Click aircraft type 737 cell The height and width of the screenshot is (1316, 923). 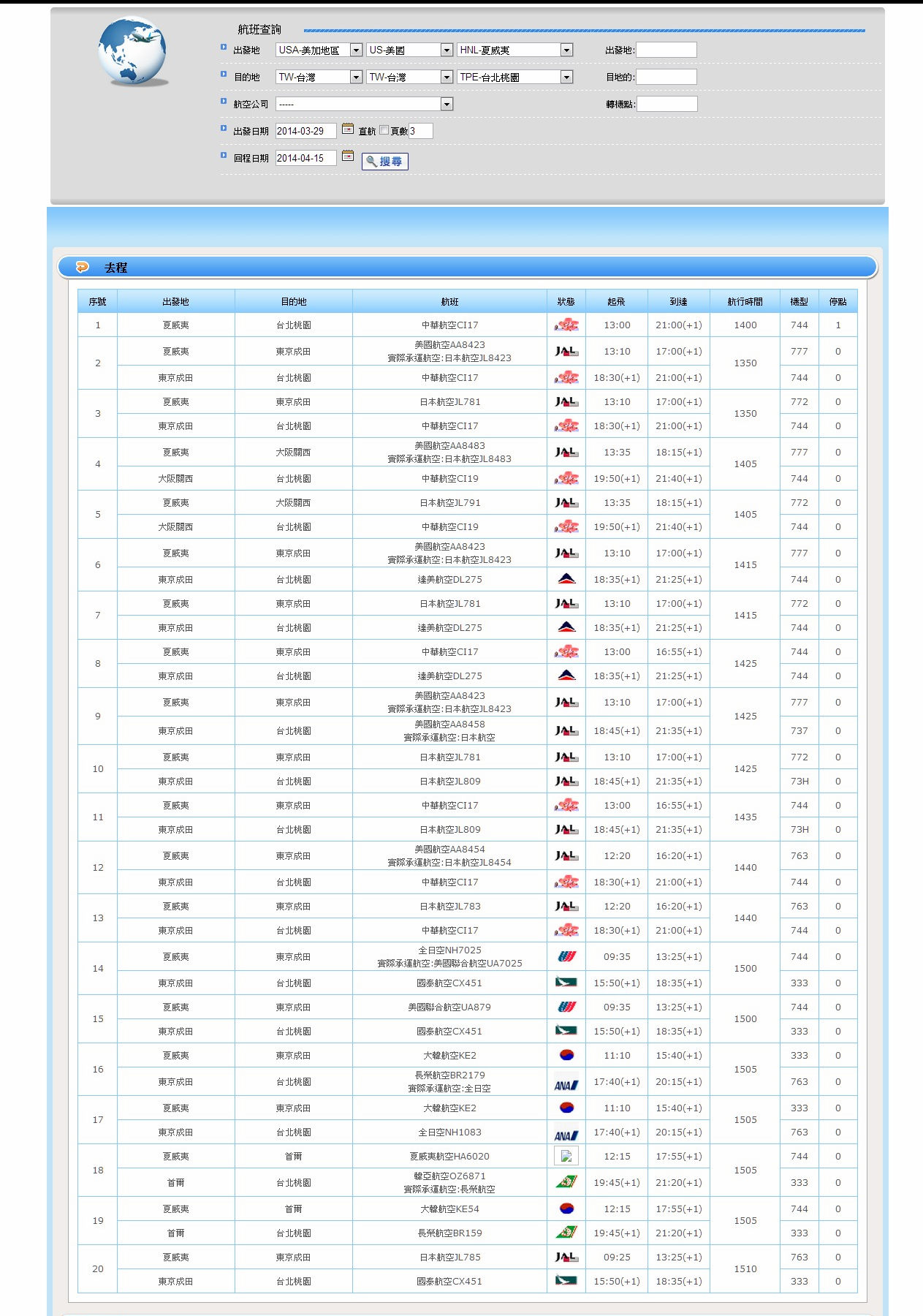799,731
